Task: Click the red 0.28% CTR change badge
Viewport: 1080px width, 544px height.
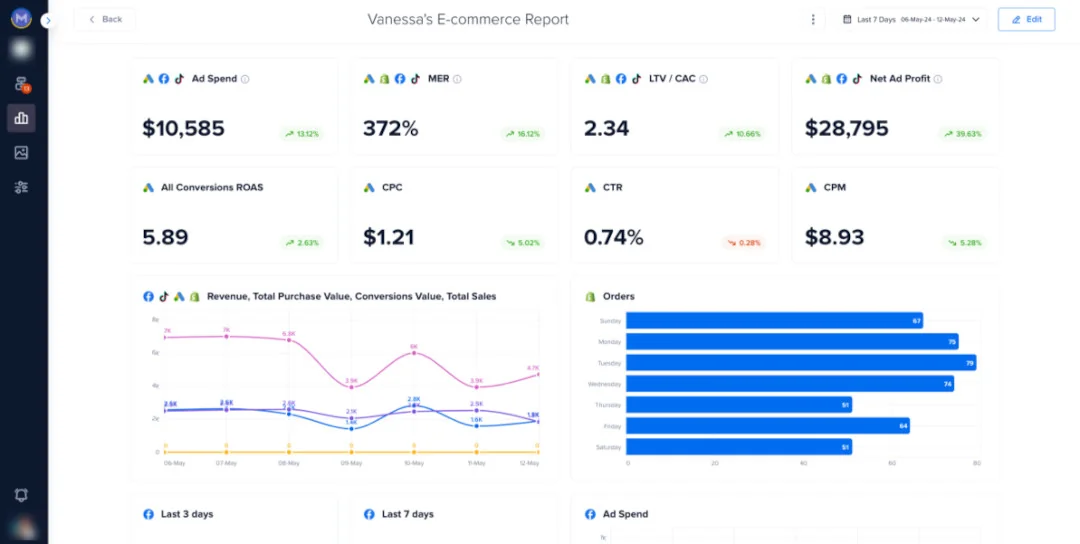Action: point(744,243)
